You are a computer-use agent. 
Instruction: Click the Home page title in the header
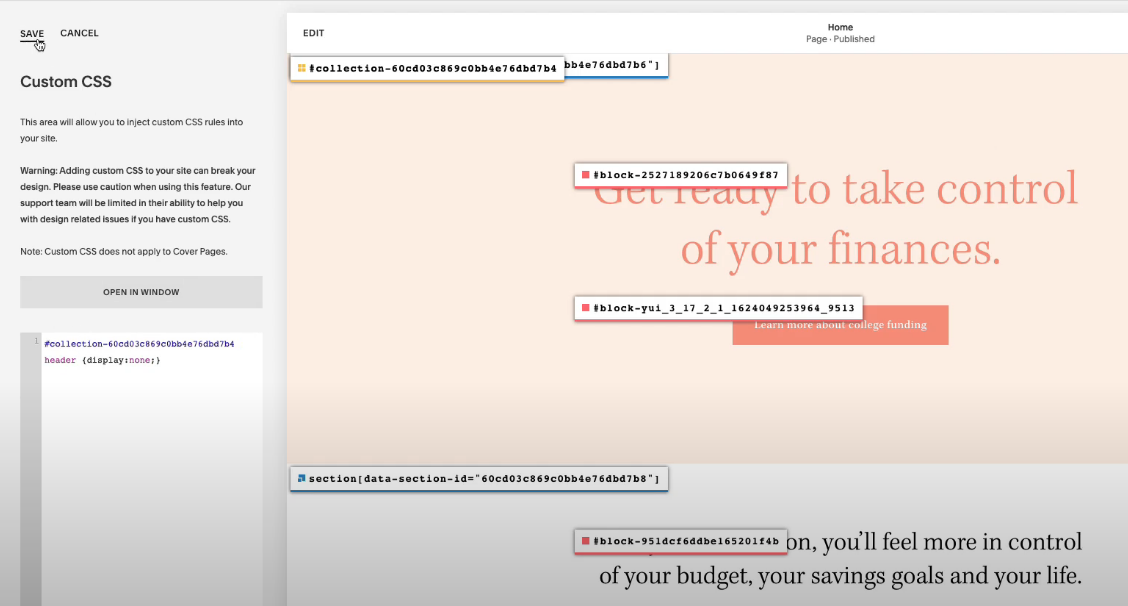click(839, 27)
